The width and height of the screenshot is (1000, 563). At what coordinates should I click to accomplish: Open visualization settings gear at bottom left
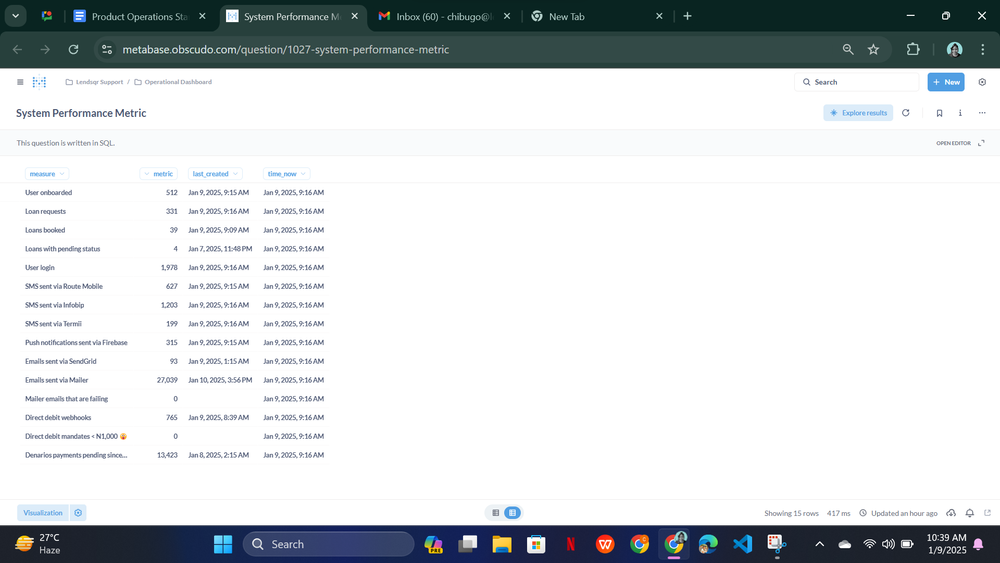coord(78,513)
